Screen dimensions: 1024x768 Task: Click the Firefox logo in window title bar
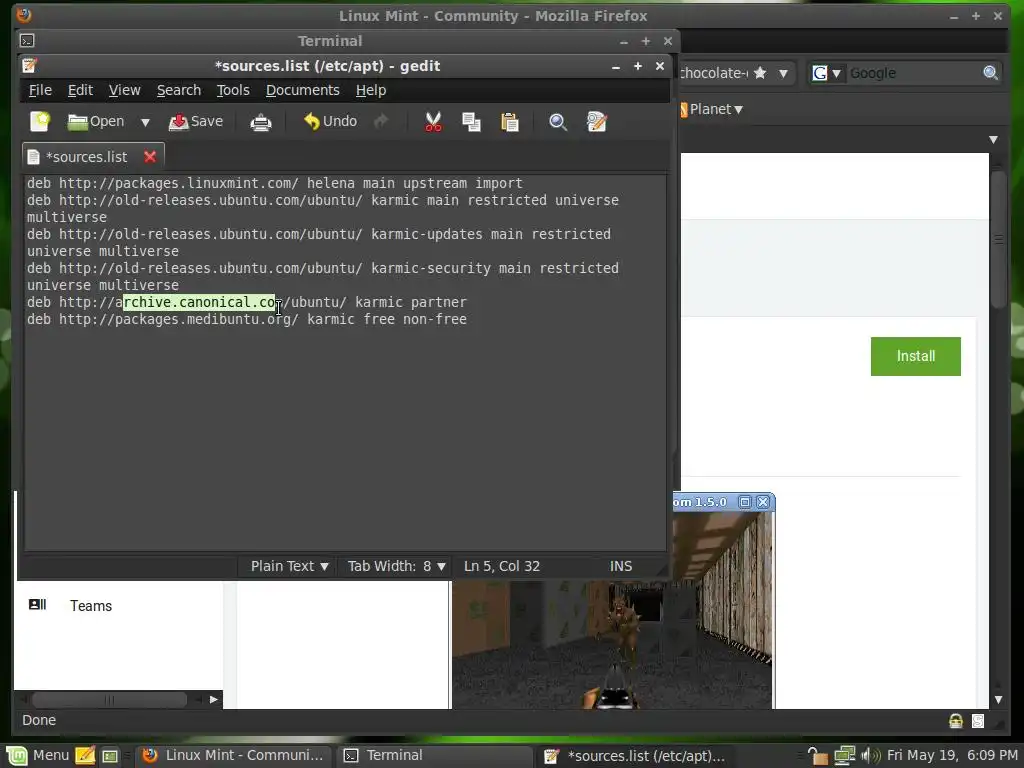(24, 15)
